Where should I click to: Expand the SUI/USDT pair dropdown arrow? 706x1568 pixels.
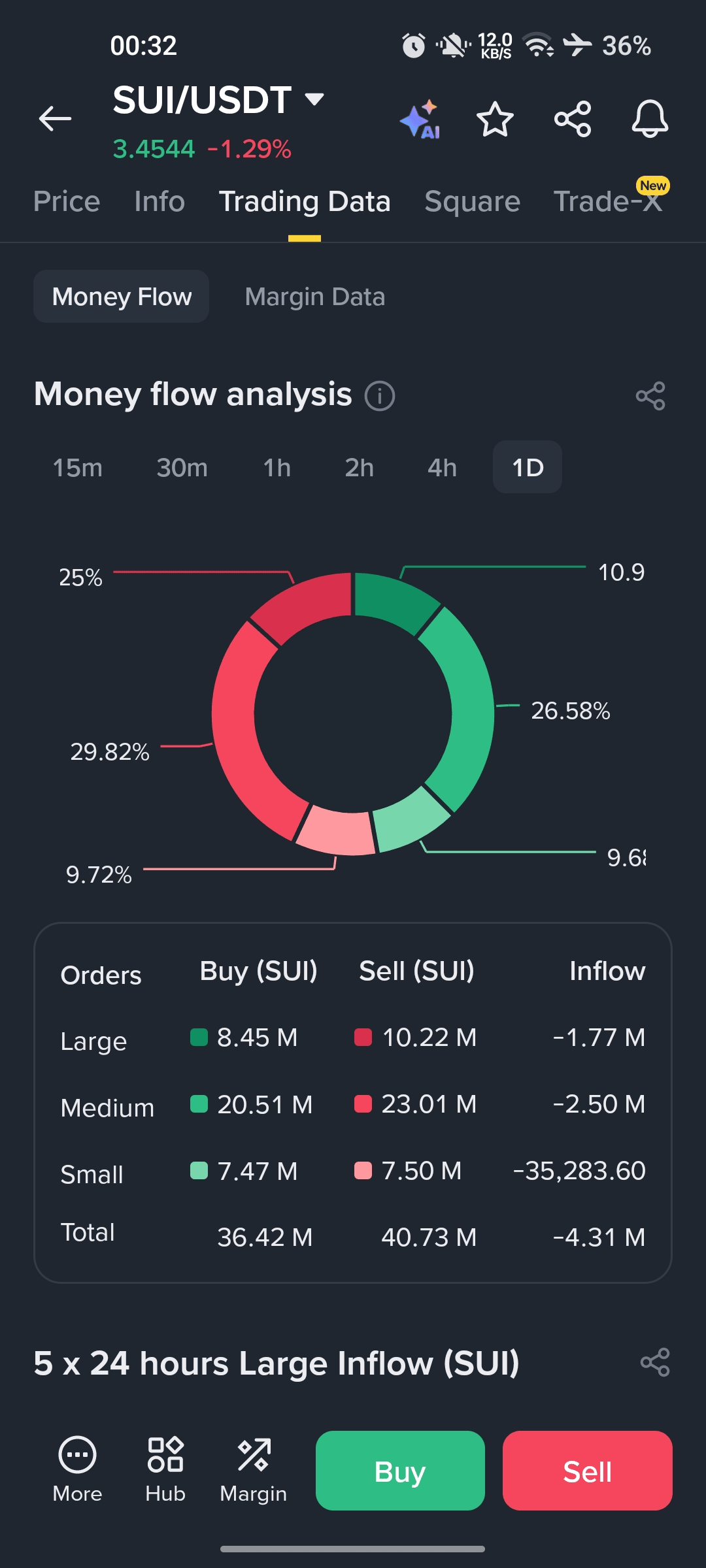(314, 99)
